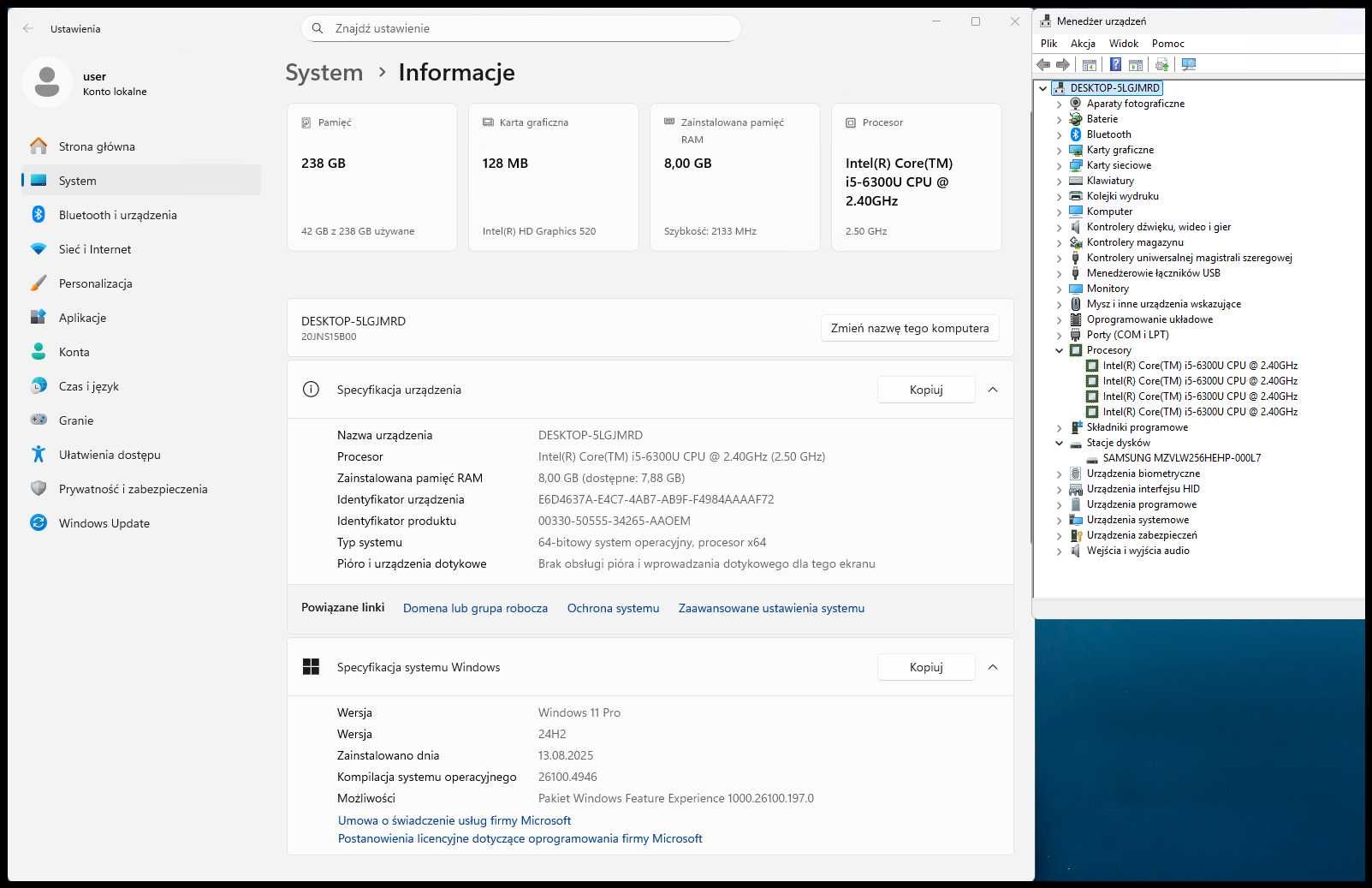The height and width of the screenshot is (888, 1372).
Task: Select Kontrolery dźwięku, wideo i gier category
Action: pyautogui.click(x=1158, y=227)
